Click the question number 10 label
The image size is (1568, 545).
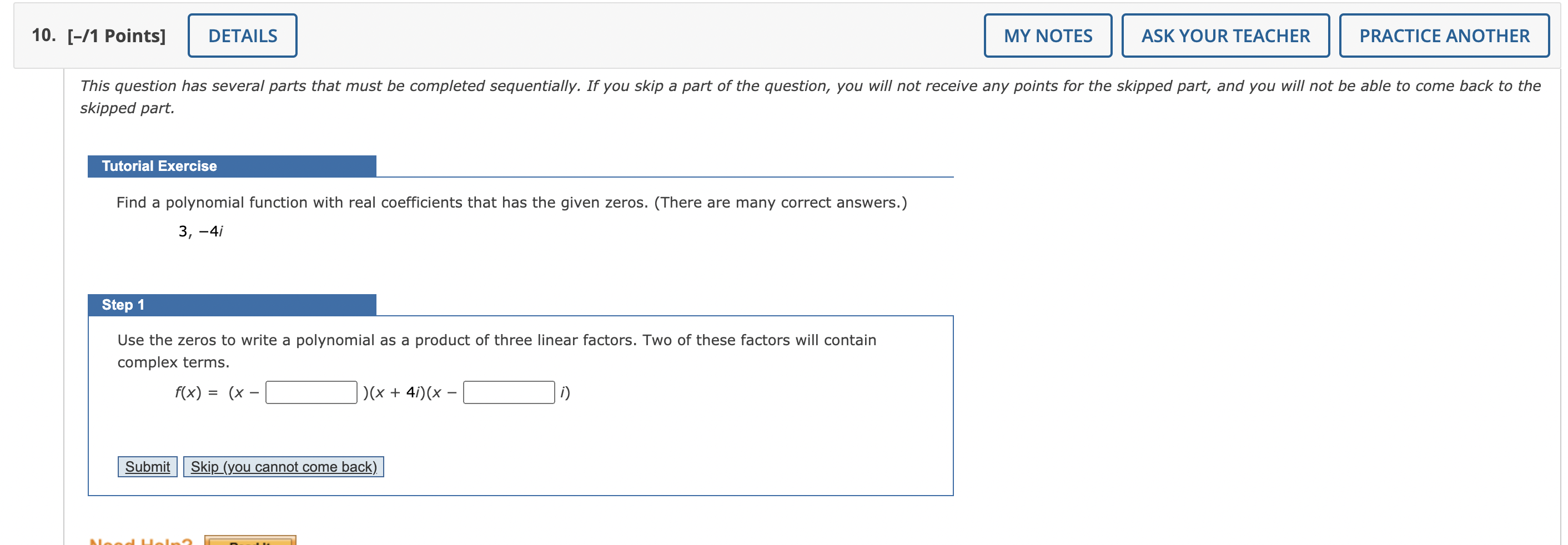tap(43, 34)
